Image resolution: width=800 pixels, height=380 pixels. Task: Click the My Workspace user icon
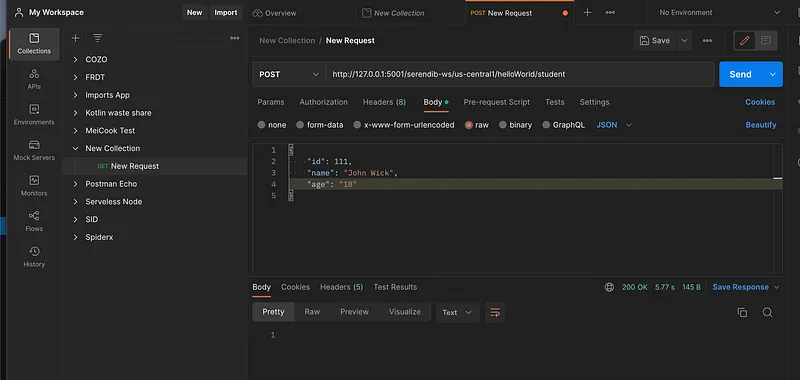tap(19, 12)
